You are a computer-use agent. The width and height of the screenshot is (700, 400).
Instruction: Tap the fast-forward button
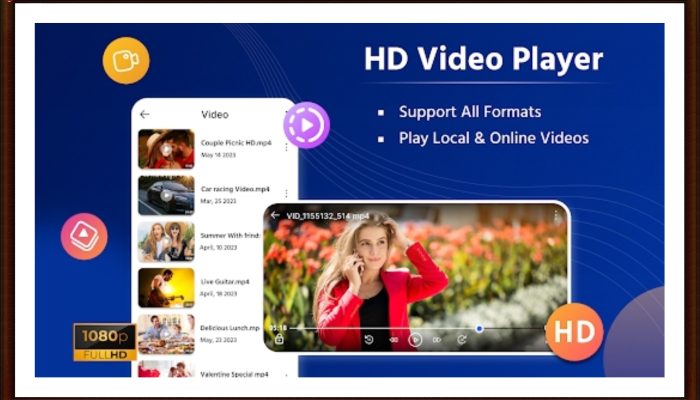pos(437,340)
